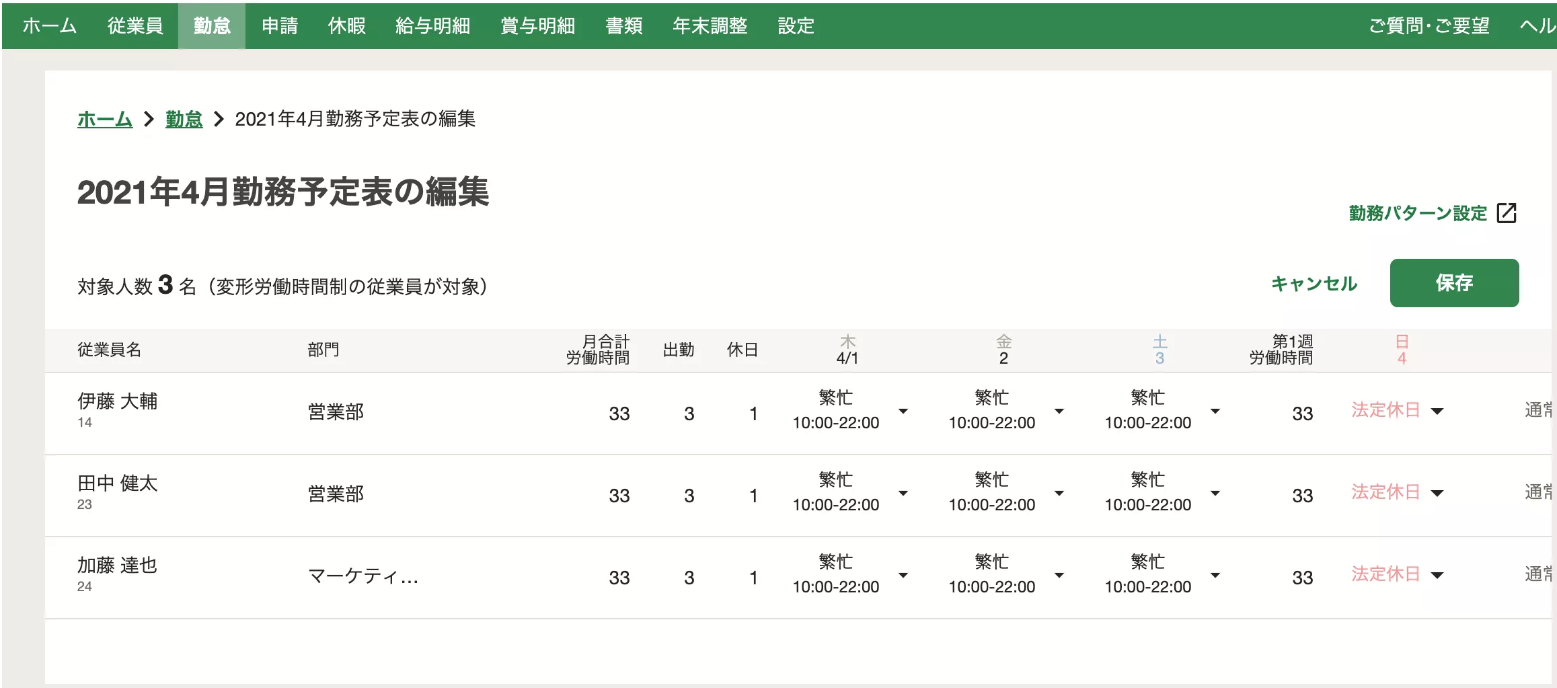This screenshot has height=688, width=1557.
Task: Open 田中健太's 4/3 繁忙 shift dropdown
Action: [x=1215, y=493]
